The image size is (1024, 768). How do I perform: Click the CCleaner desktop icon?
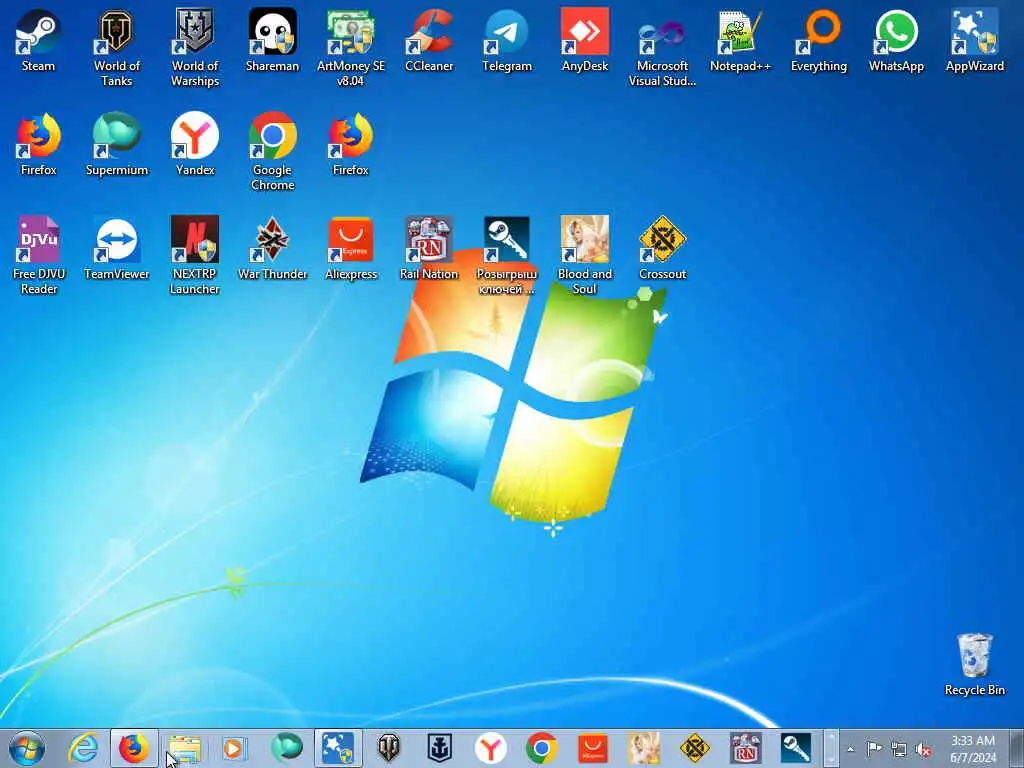(429, 40)
